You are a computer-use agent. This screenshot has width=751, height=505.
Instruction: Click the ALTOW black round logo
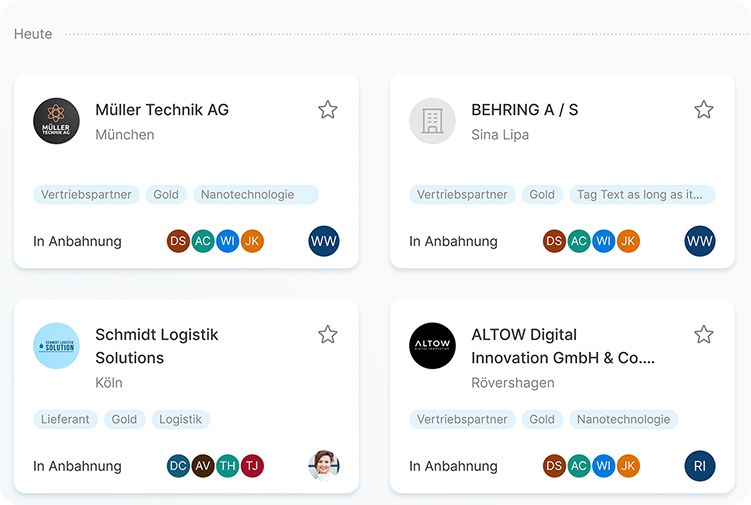tap(432, 346)
